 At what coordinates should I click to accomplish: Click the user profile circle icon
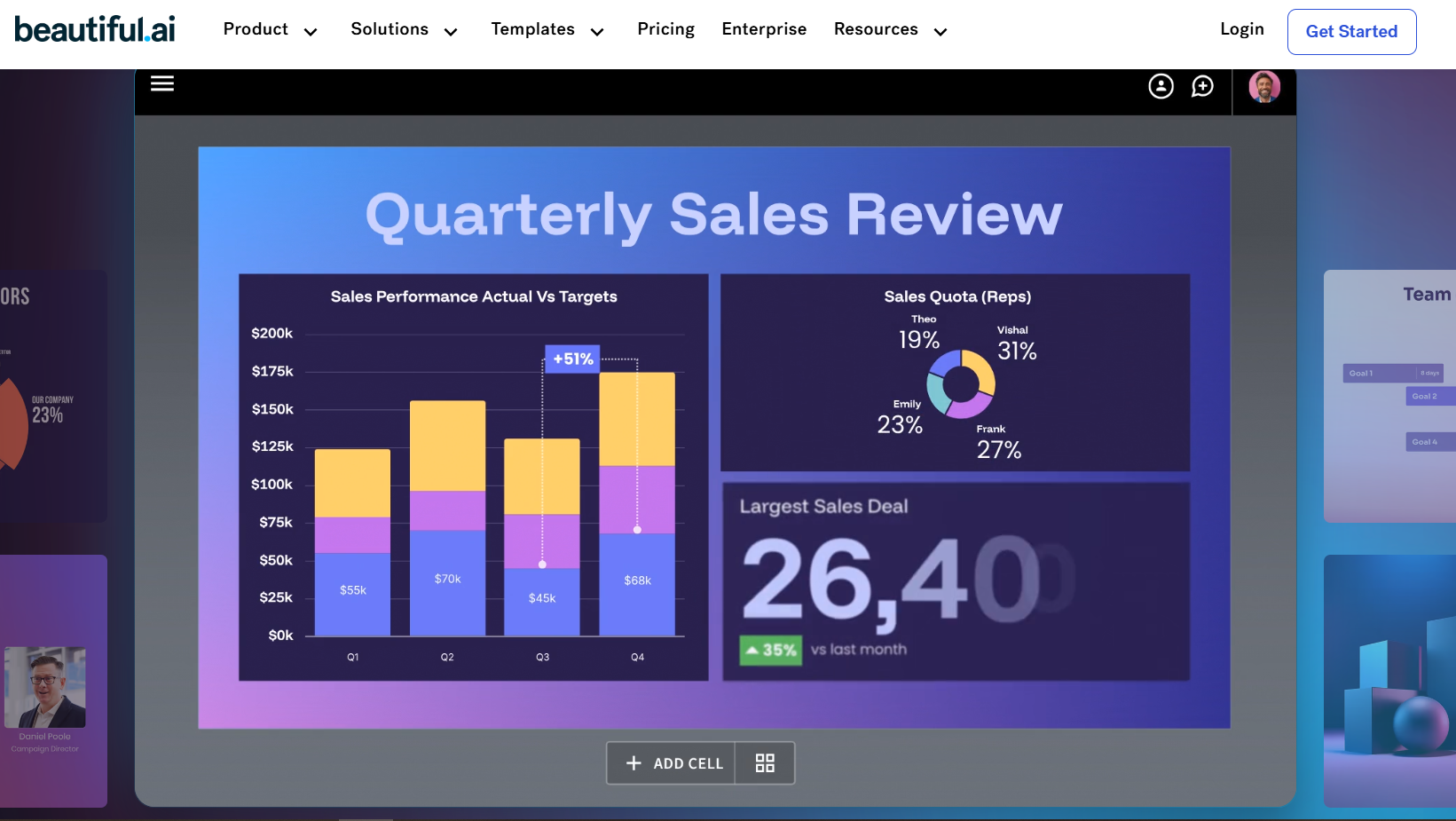click(x=1161, y=86)
